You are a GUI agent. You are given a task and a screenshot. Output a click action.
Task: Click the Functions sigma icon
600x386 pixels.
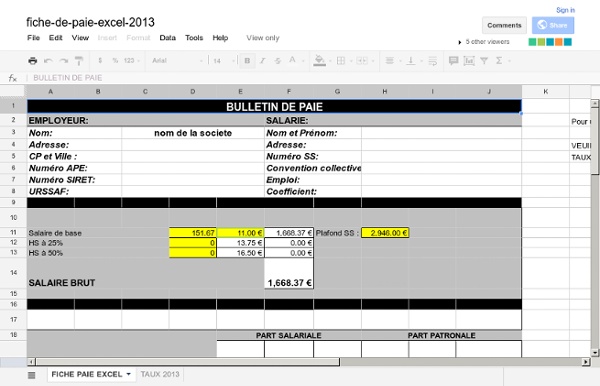(x=499, y=60)
